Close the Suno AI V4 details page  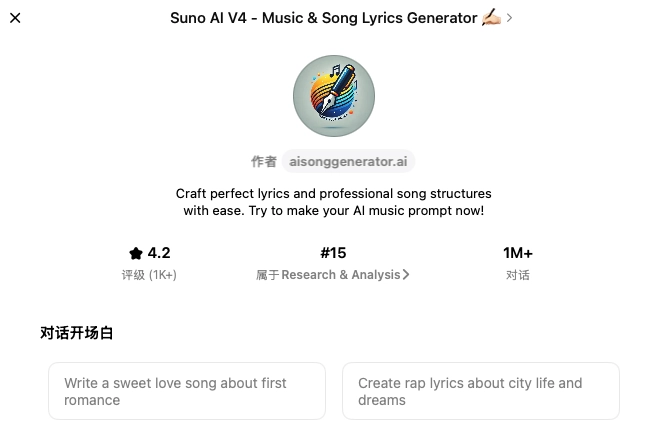point(15,18)
